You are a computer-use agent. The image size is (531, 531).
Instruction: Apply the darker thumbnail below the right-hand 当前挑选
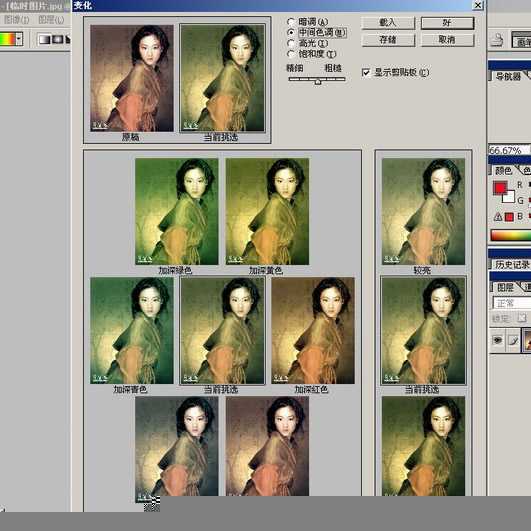click(423, 446)
